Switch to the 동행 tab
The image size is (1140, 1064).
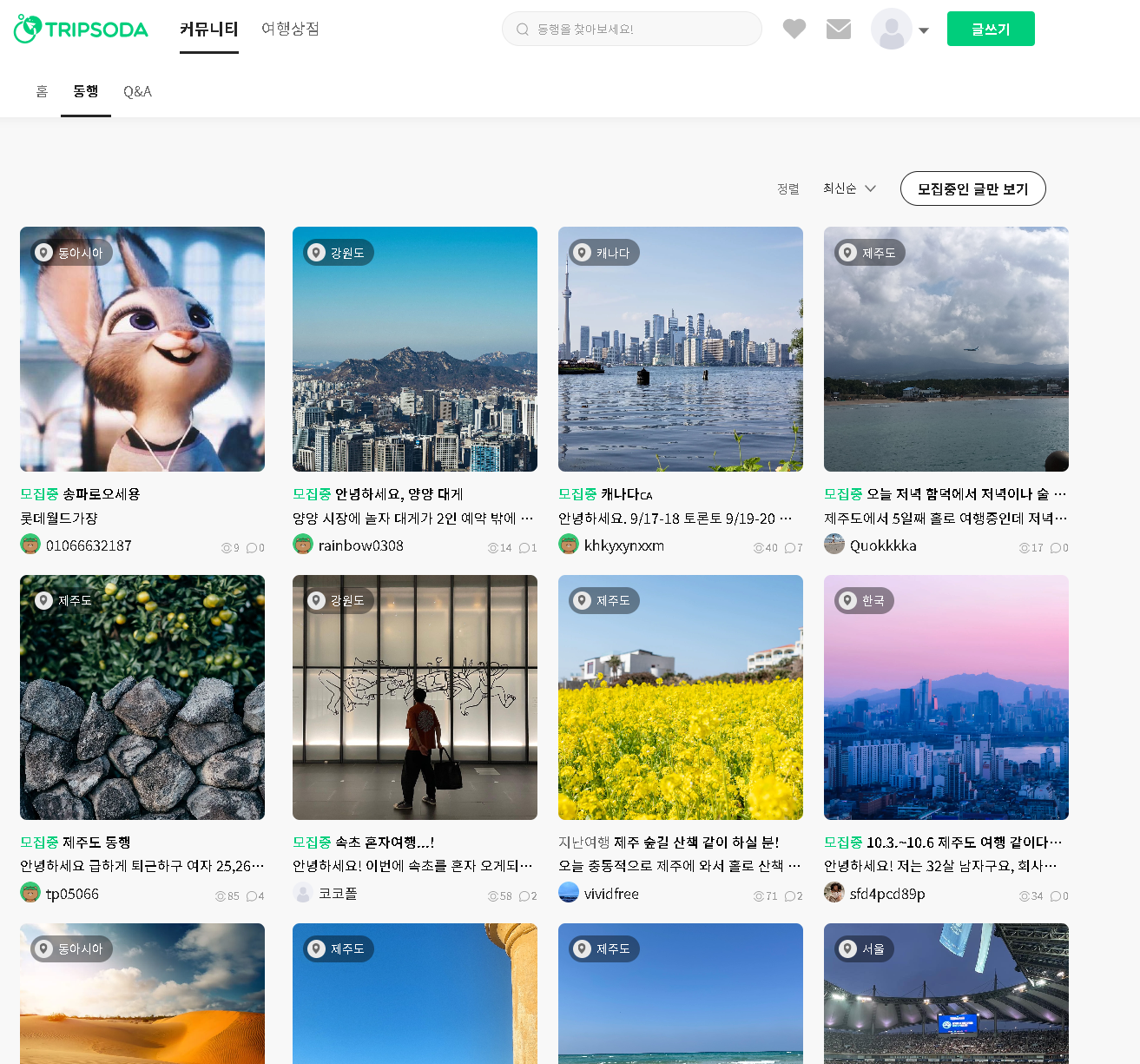pyautogui.click(x=86, y=91)
